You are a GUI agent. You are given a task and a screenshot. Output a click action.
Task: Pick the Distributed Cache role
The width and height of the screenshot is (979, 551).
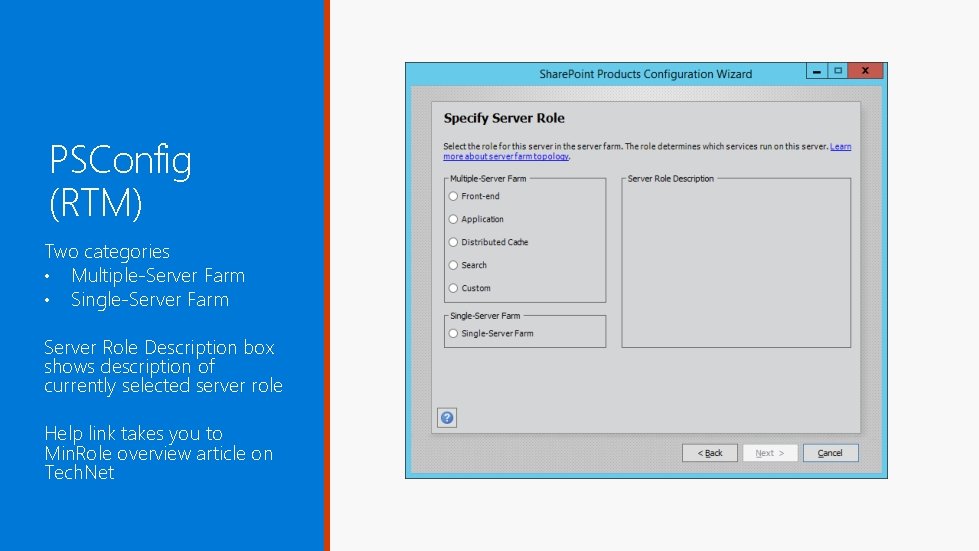453,242
